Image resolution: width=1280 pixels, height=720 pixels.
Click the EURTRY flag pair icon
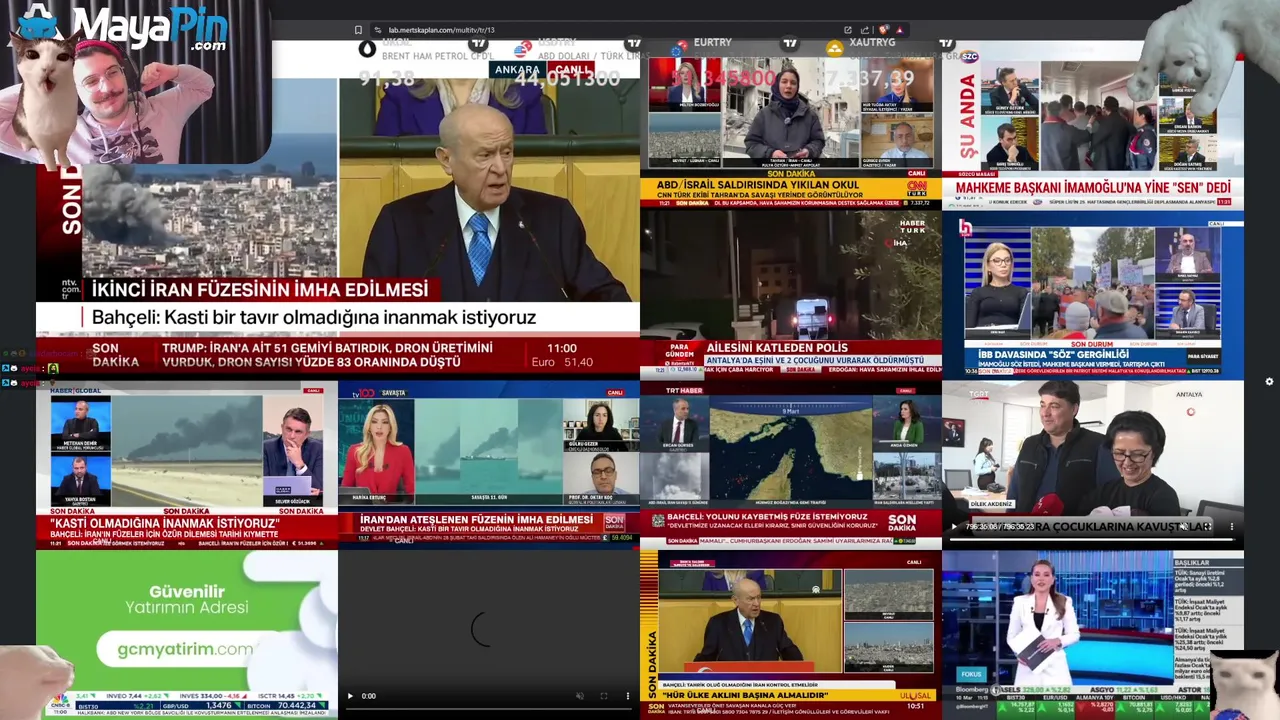pos(679,47)
